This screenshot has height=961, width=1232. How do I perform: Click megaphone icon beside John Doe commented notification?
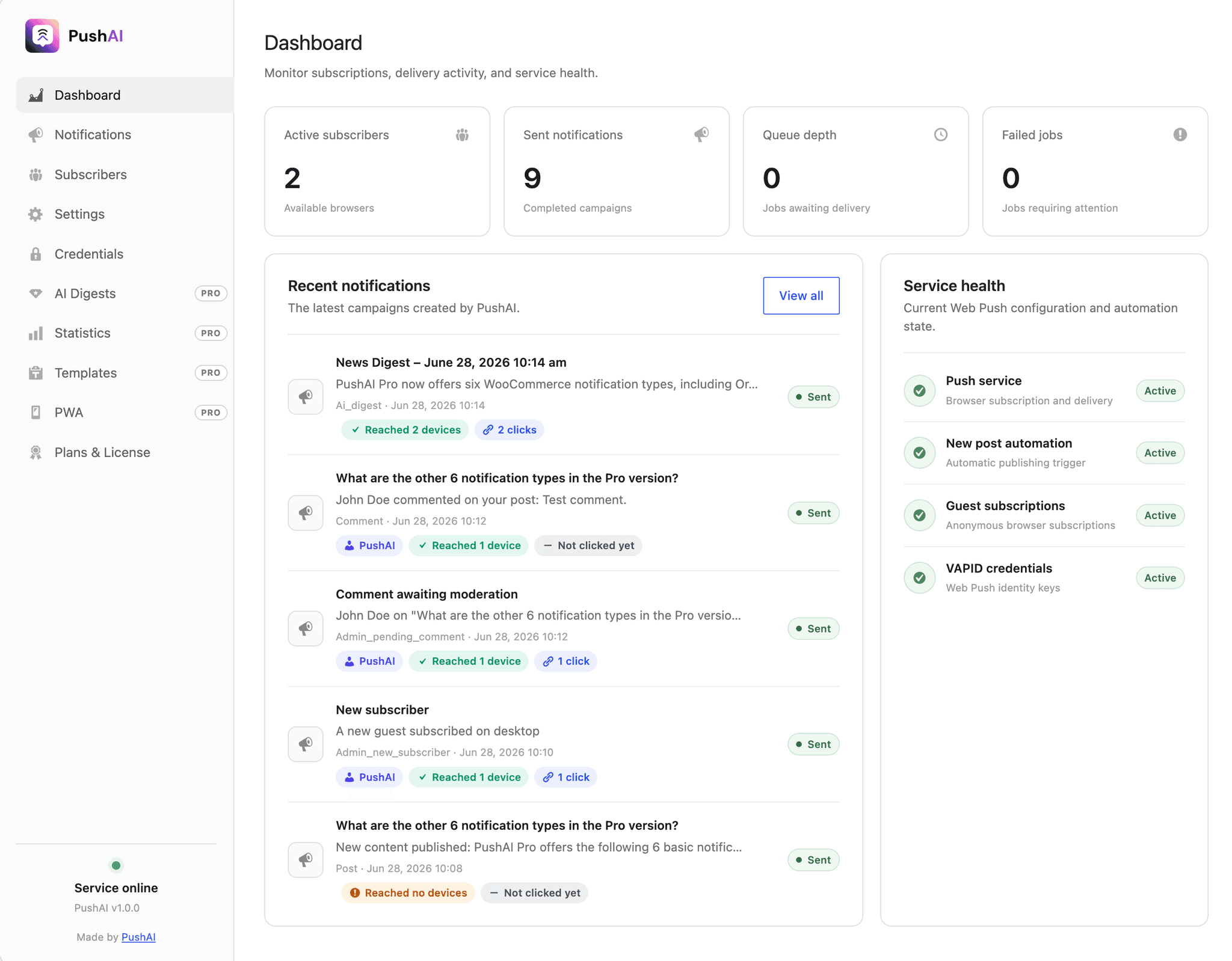coord(306,512)
